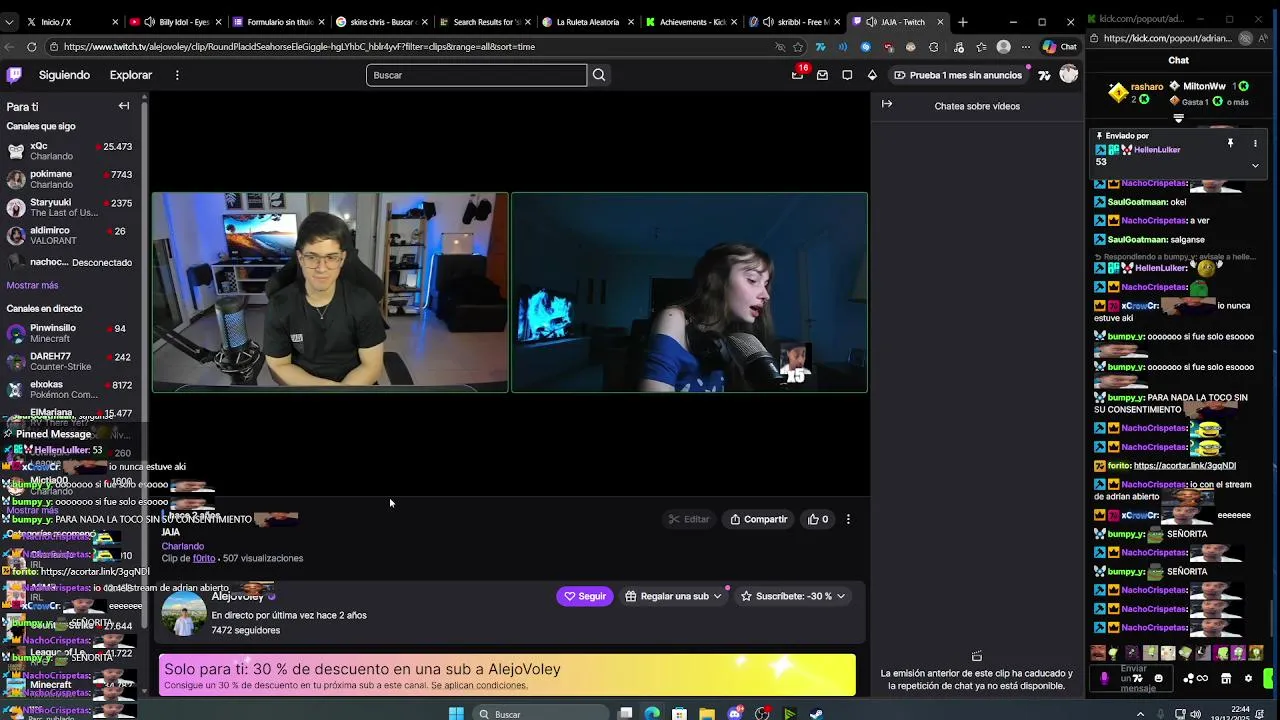Open the three-dot menu next to Explorar
This screenshot has height=720, width=1280.
click(x=177, y=75)
